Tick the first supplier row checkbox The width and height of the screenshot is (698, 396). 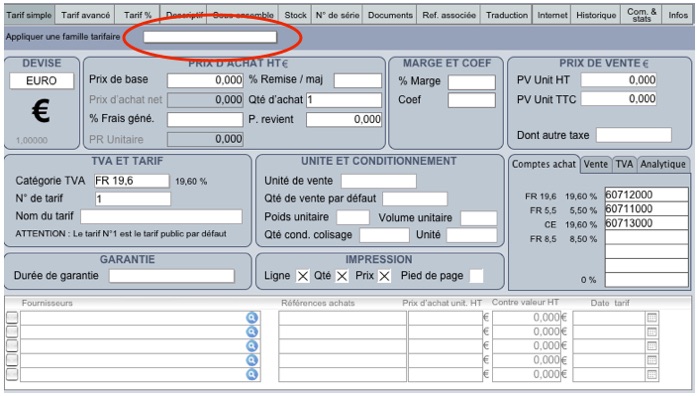tap(12, 318)
